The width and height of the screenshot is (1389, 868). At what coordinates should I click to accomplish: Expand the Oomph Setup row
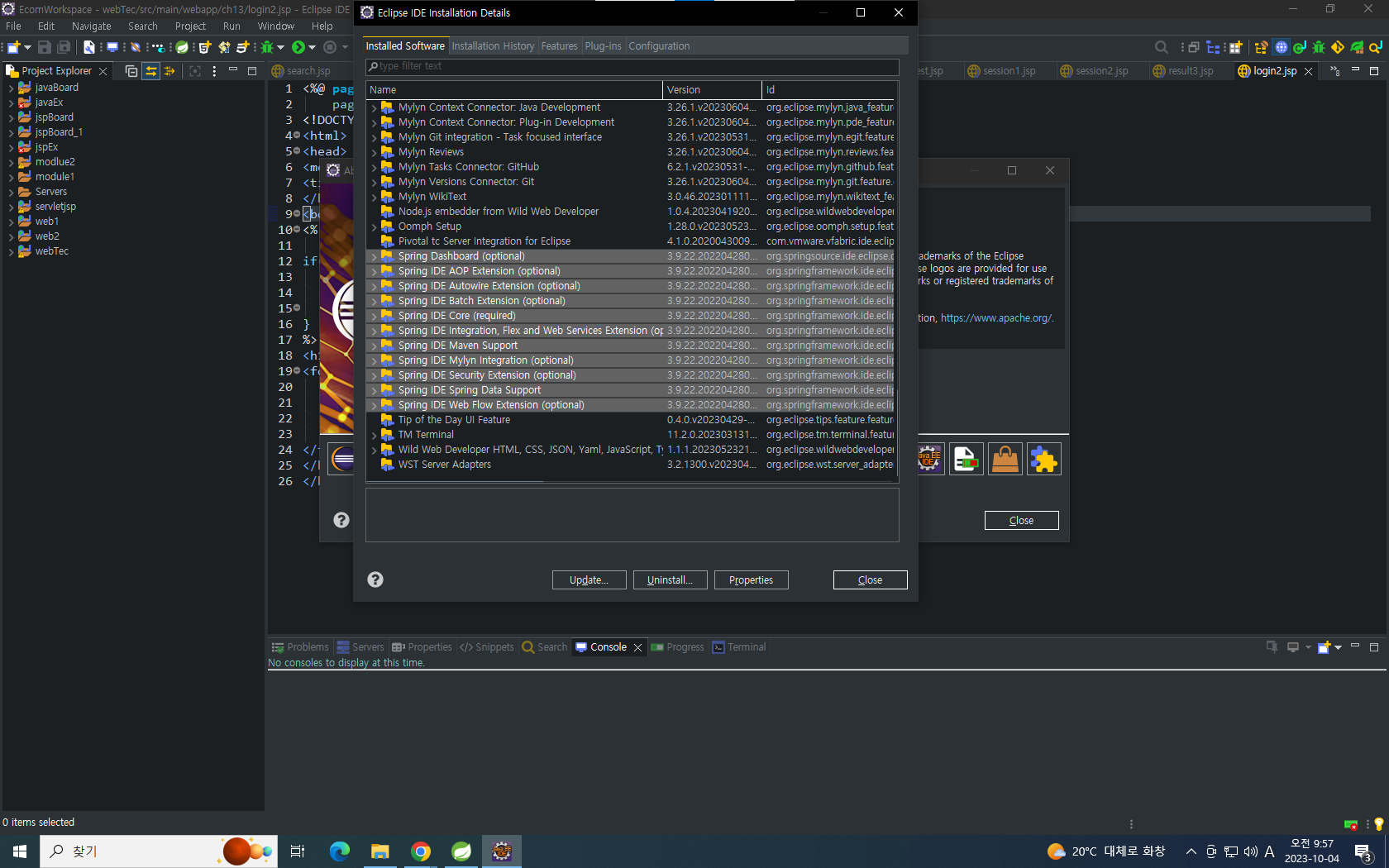374,227
